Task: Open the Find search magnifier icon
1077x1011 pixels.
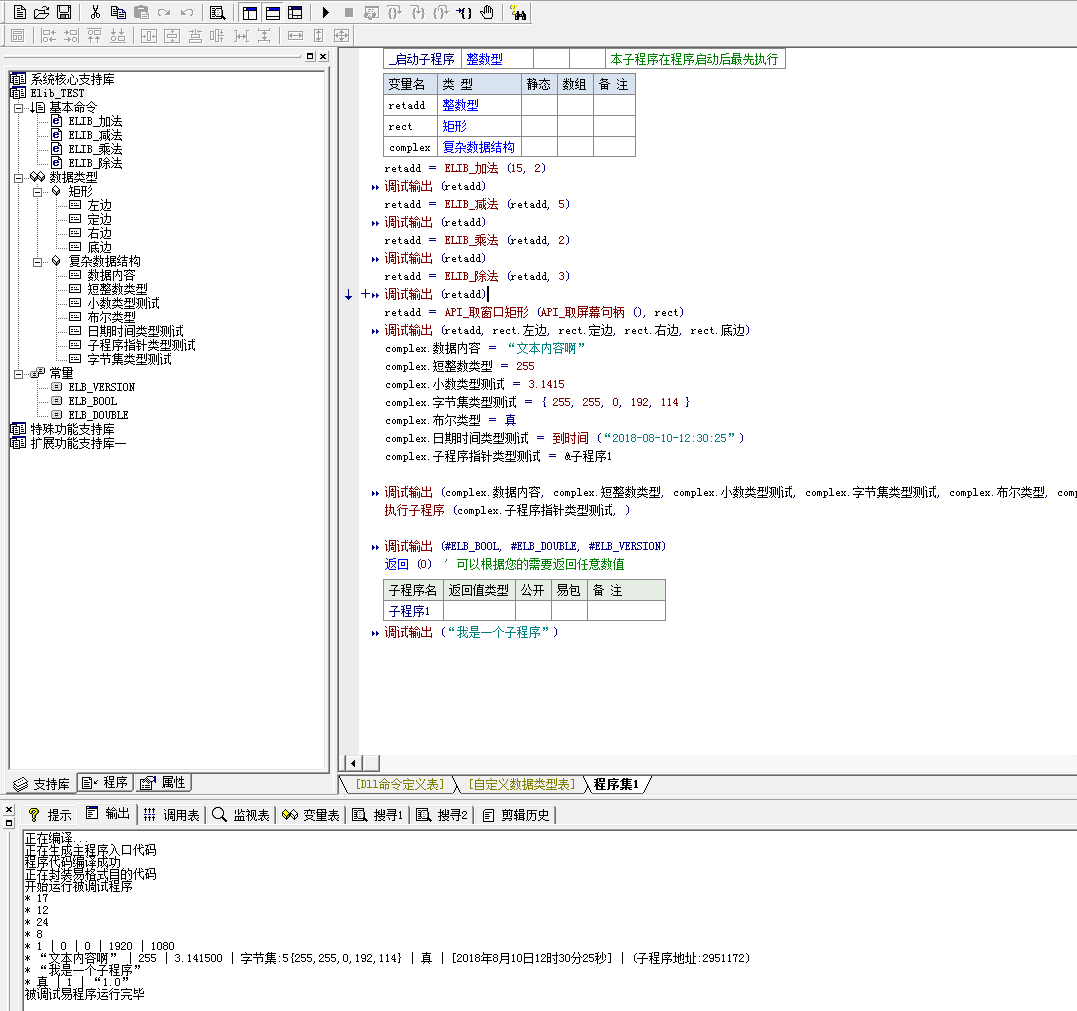Action: tap(218, 12)
